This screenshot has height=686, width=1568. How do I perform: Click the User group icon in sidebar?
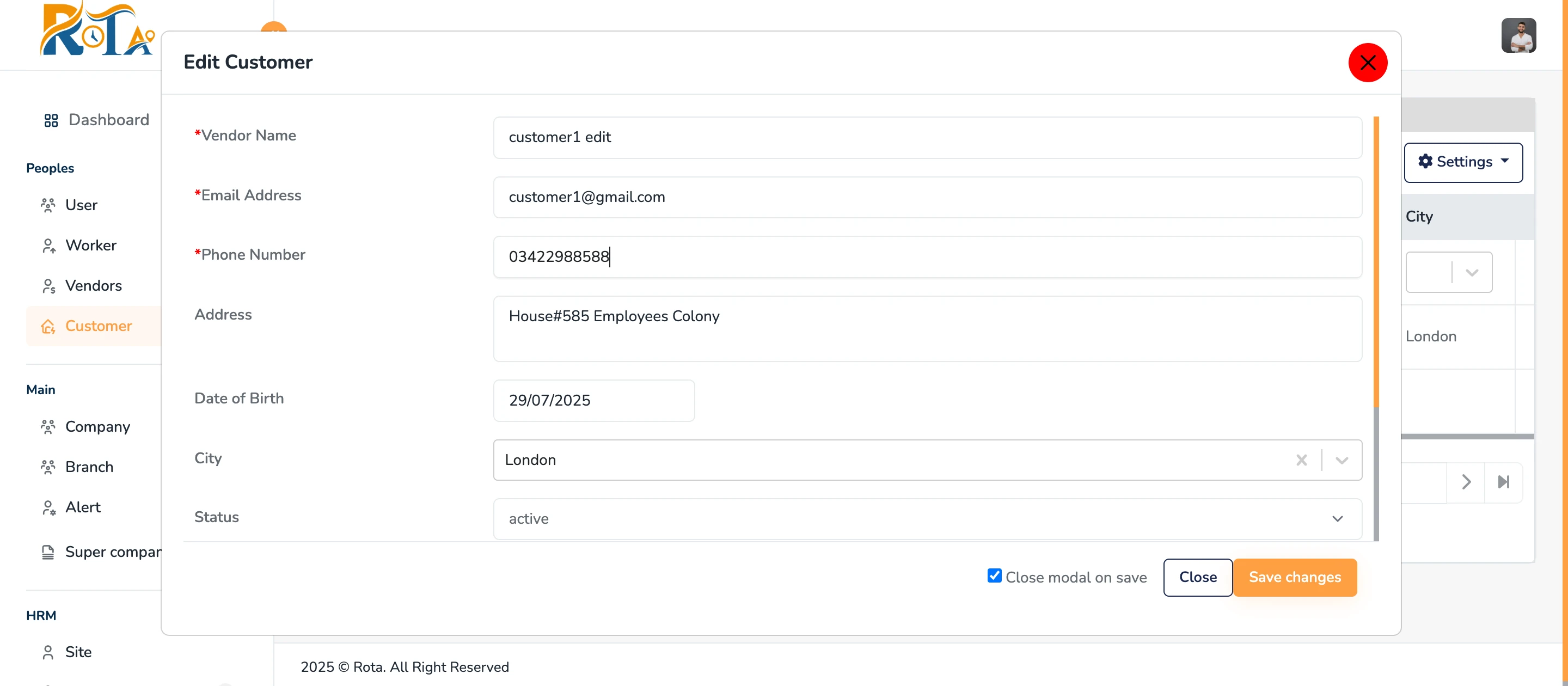tap(48, 205)
